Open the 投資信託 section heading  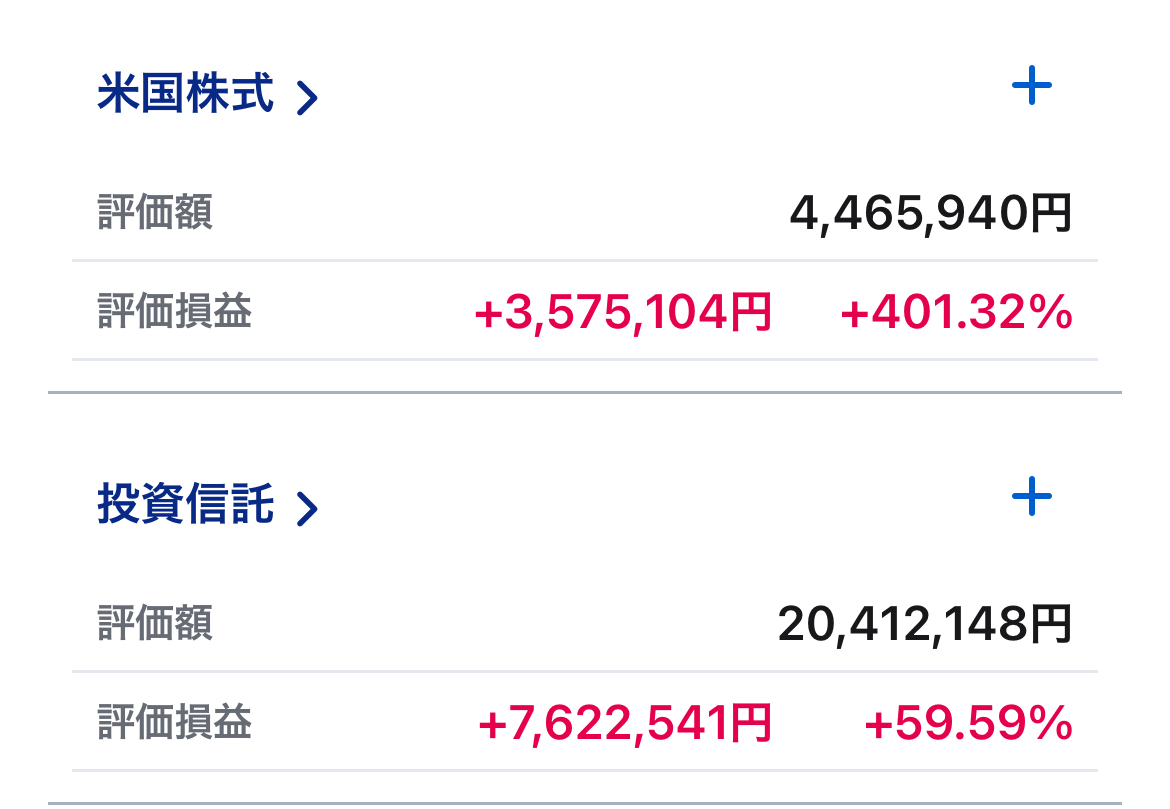[x=186, y=505]
